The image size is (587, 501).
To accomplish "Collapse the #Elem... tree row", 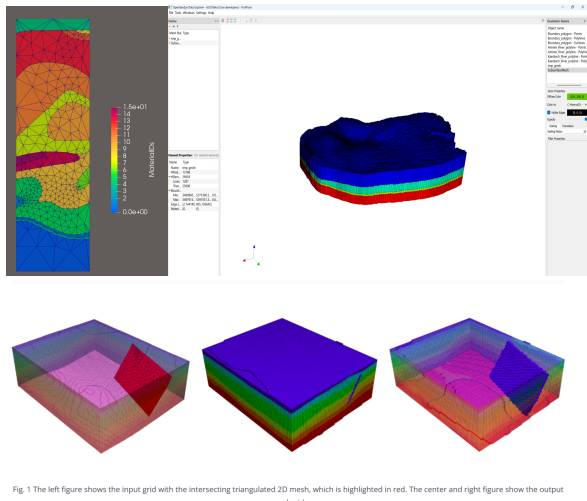I will [x=170, y=177].
